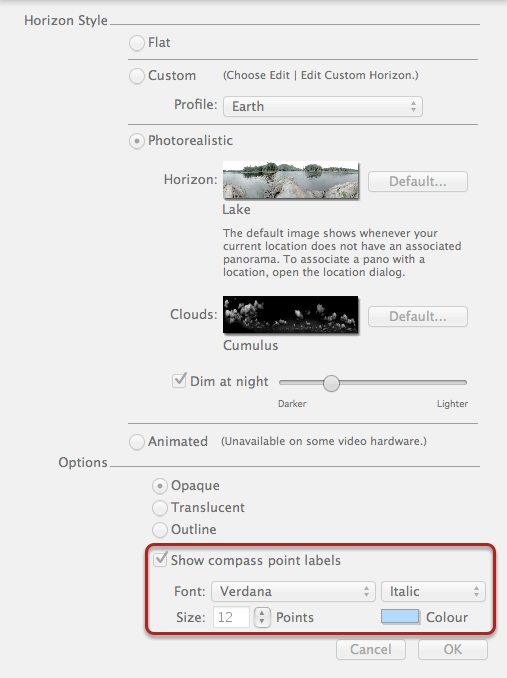507x678 pixels.
Task: Open the Verdana font dropdown
Action: [293, 592]
